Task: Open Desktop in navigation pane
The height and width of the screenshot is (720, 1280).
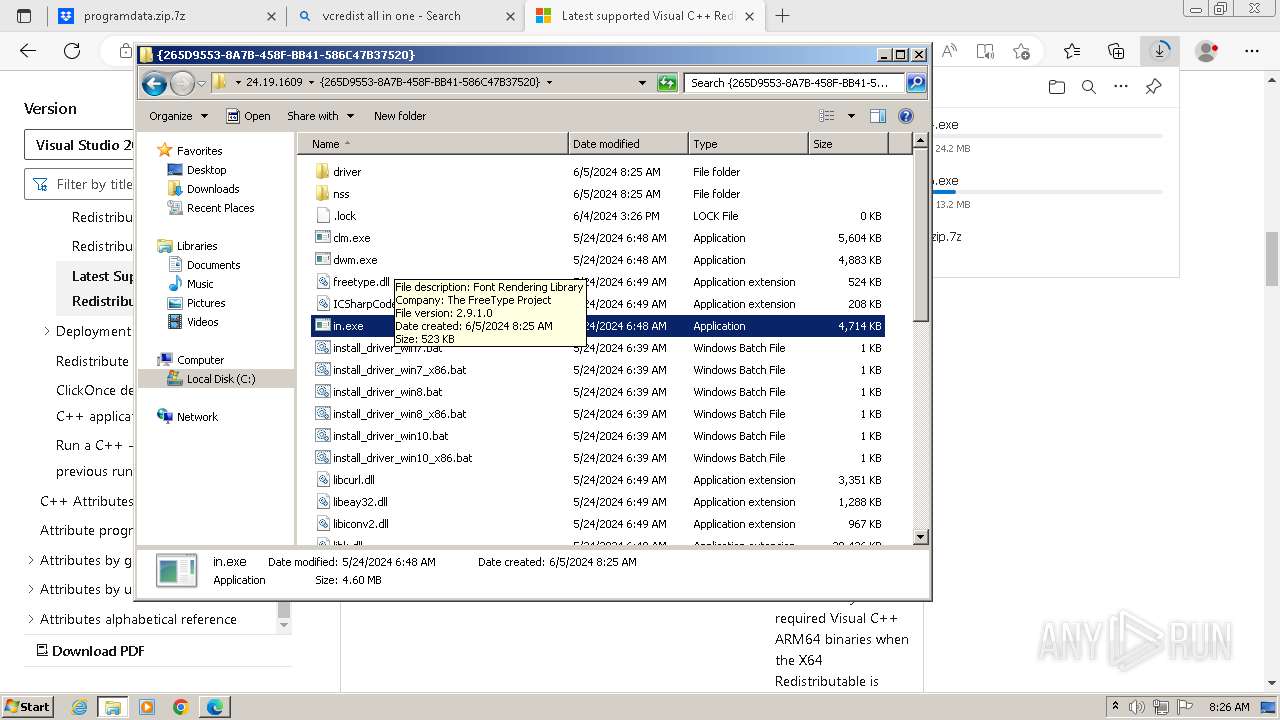Action: point(206,170)
